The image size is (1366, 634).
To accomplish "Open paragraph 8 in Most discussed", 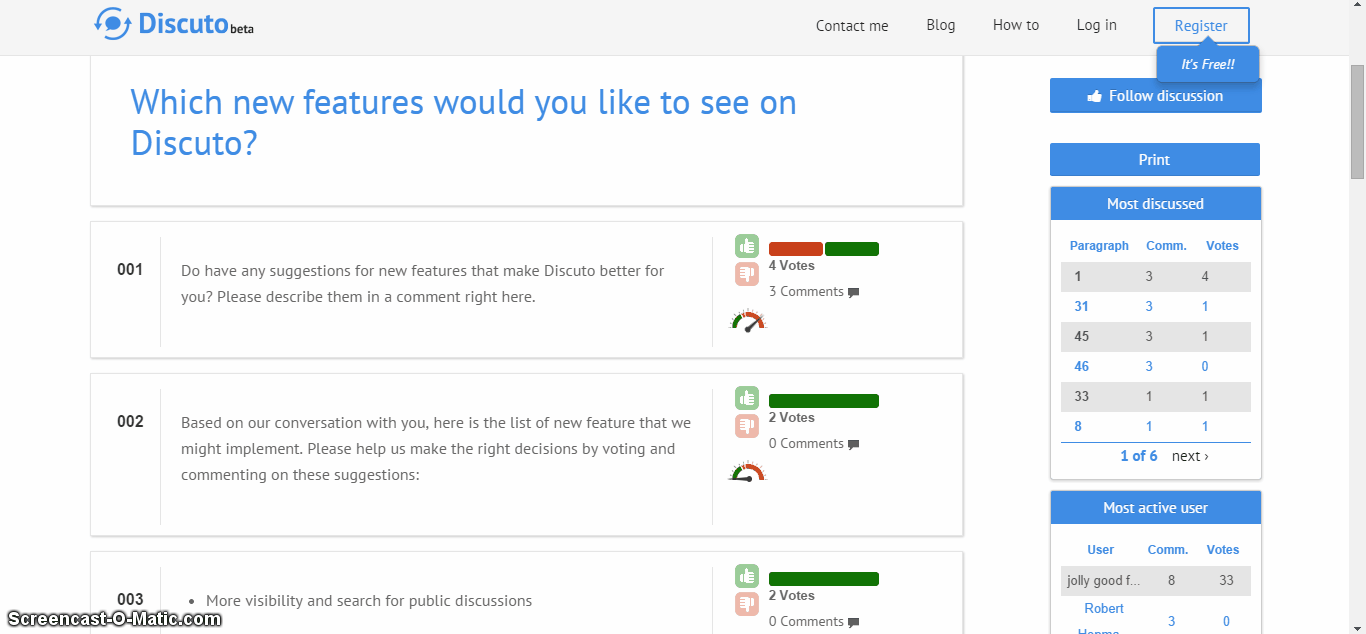I will [1078, 427].
